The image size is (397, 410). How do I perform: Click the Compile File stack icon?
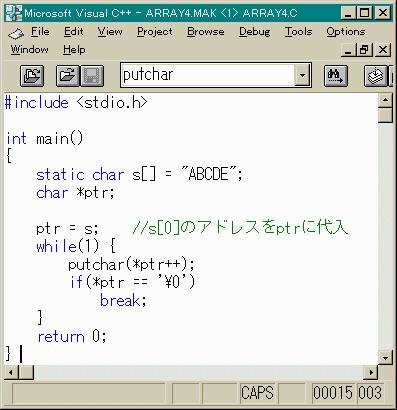(x=376, y=76)
